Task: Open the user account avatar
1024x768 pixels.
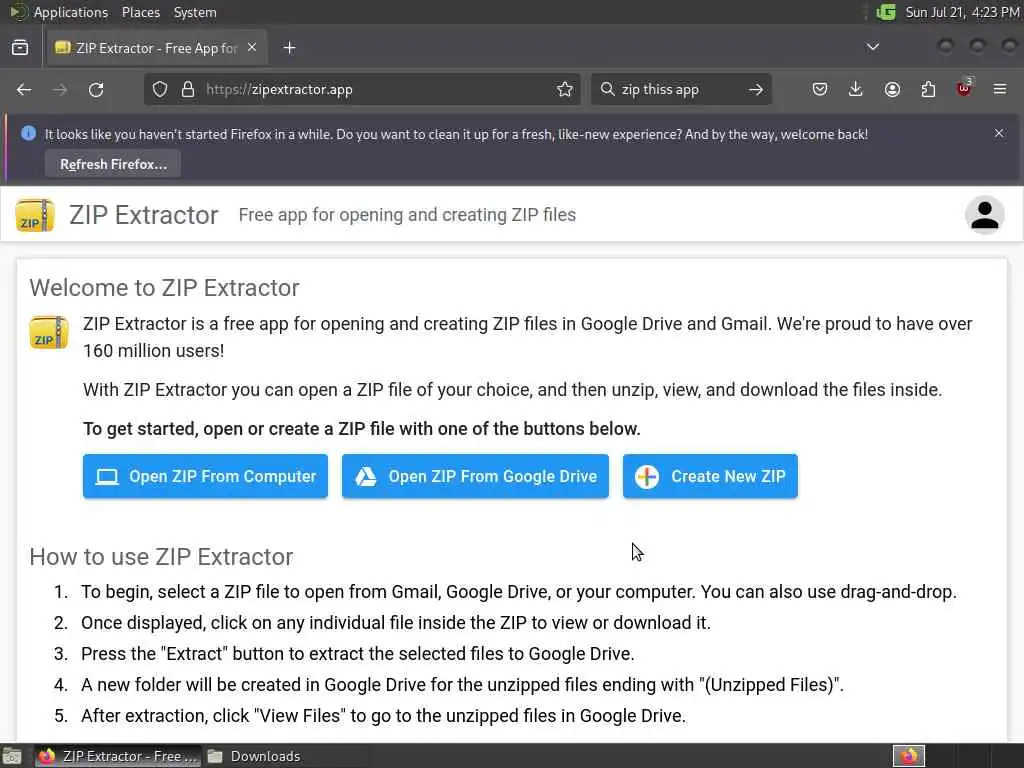Action: [x=984, y=215]
